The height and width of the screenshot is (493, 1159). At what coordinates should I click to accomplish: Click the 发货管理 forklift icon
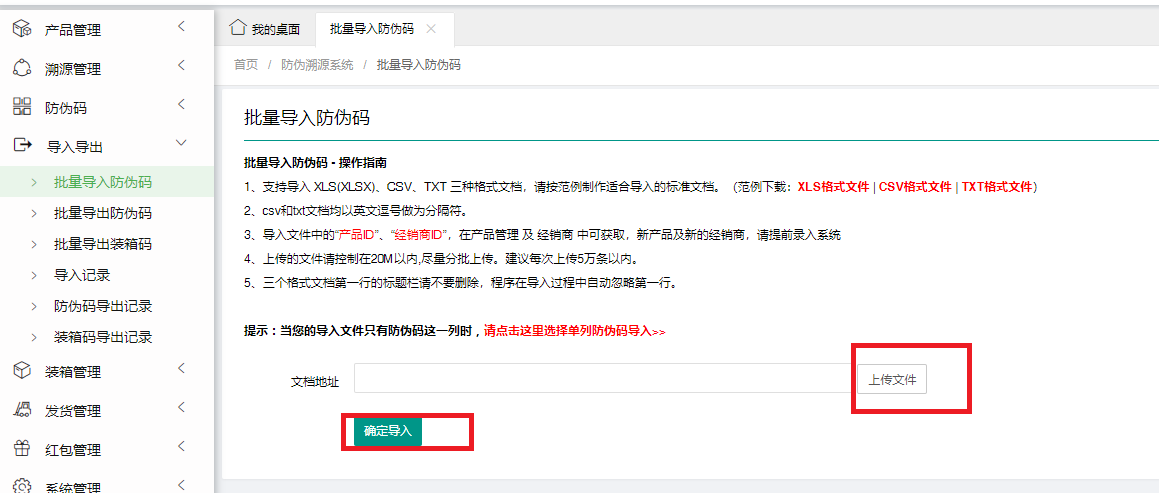(22, 410)
